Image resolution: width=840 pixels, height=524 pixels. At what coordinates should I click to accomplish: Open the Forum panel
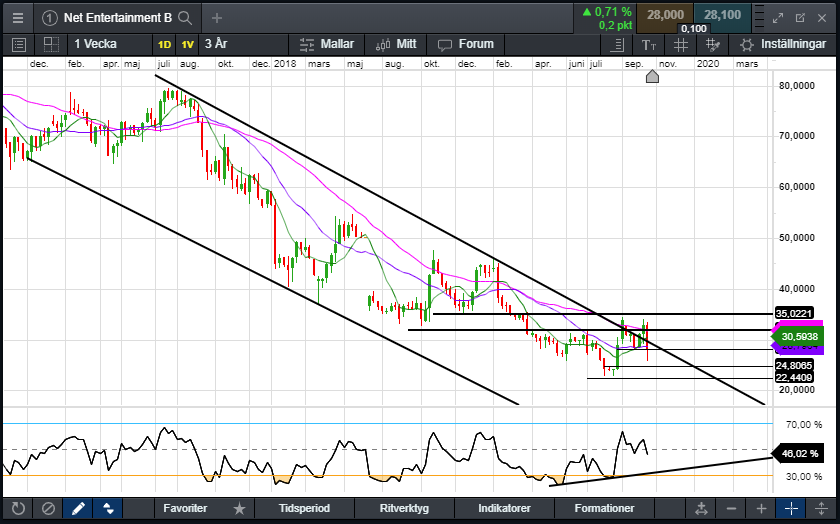pos(466,44)
